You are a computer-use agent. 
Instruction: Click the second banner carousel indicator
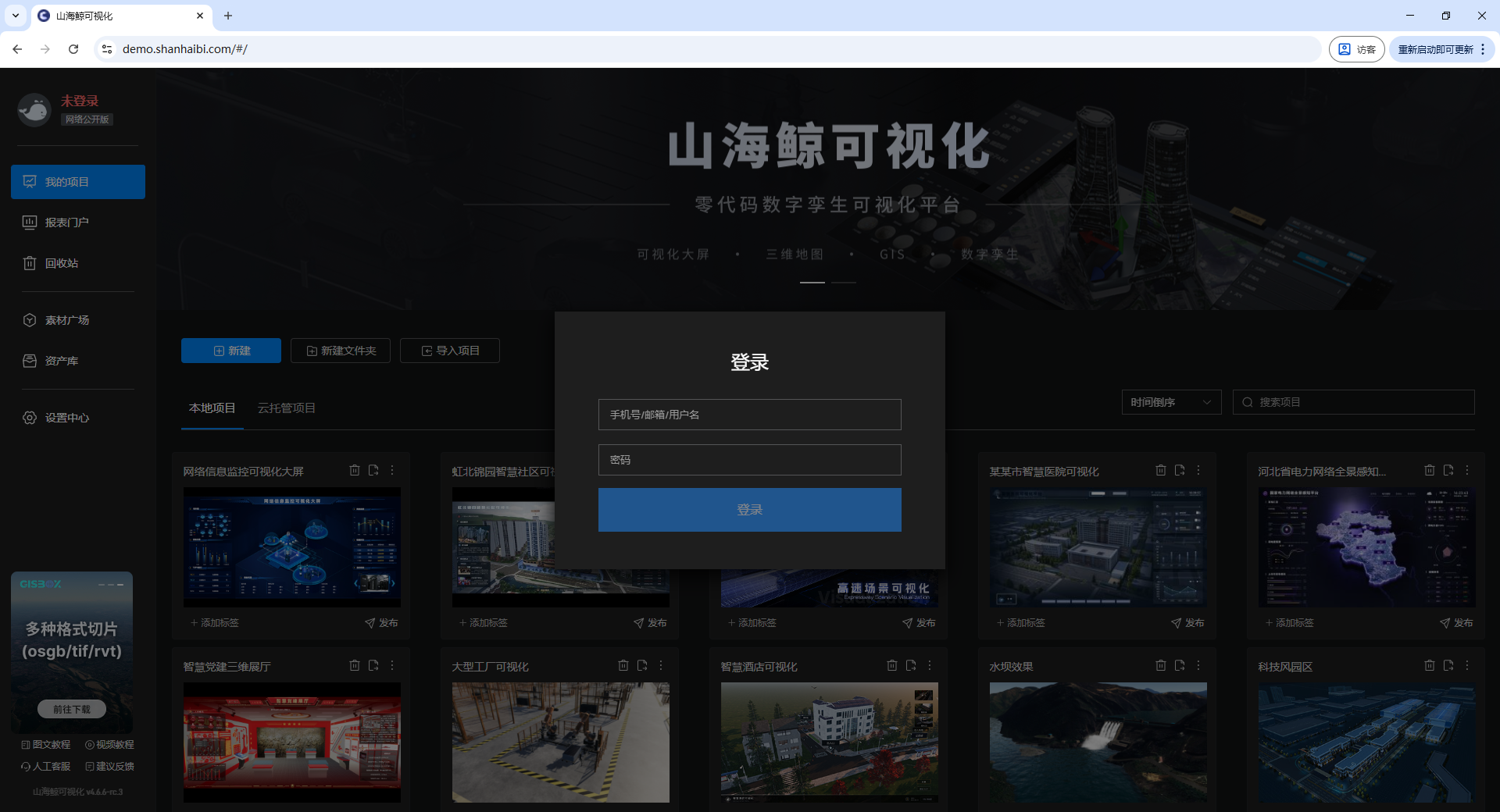click(844, 282)
